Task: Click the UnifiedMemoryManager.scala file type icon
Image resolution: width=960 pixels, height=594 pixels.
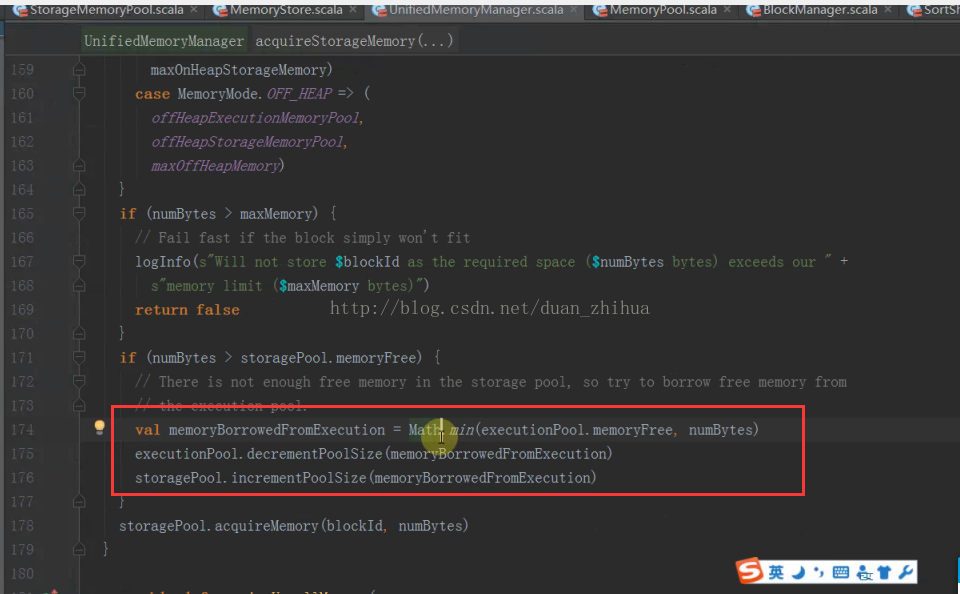Action: [379, 10]
